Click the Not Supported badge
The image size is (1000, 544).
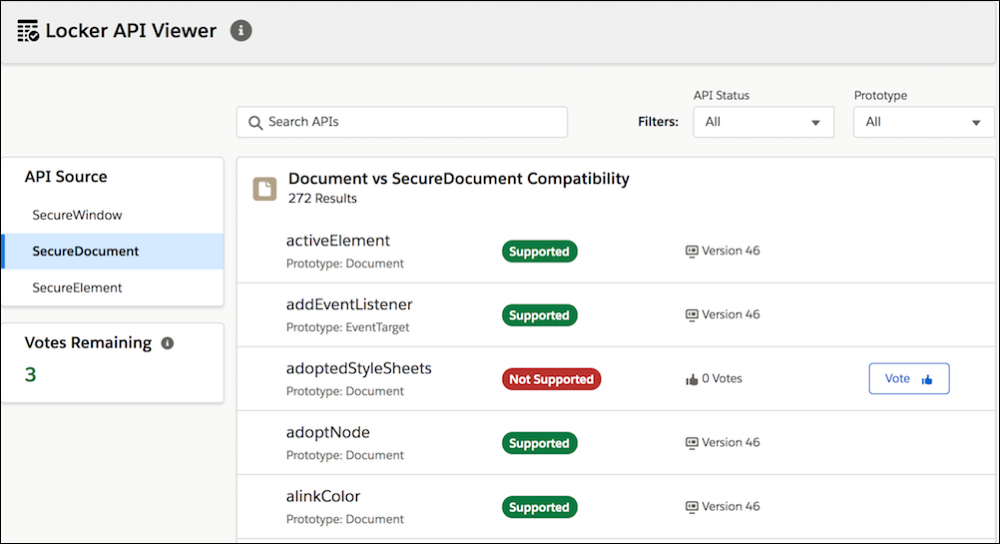click(x=551, y=379)
